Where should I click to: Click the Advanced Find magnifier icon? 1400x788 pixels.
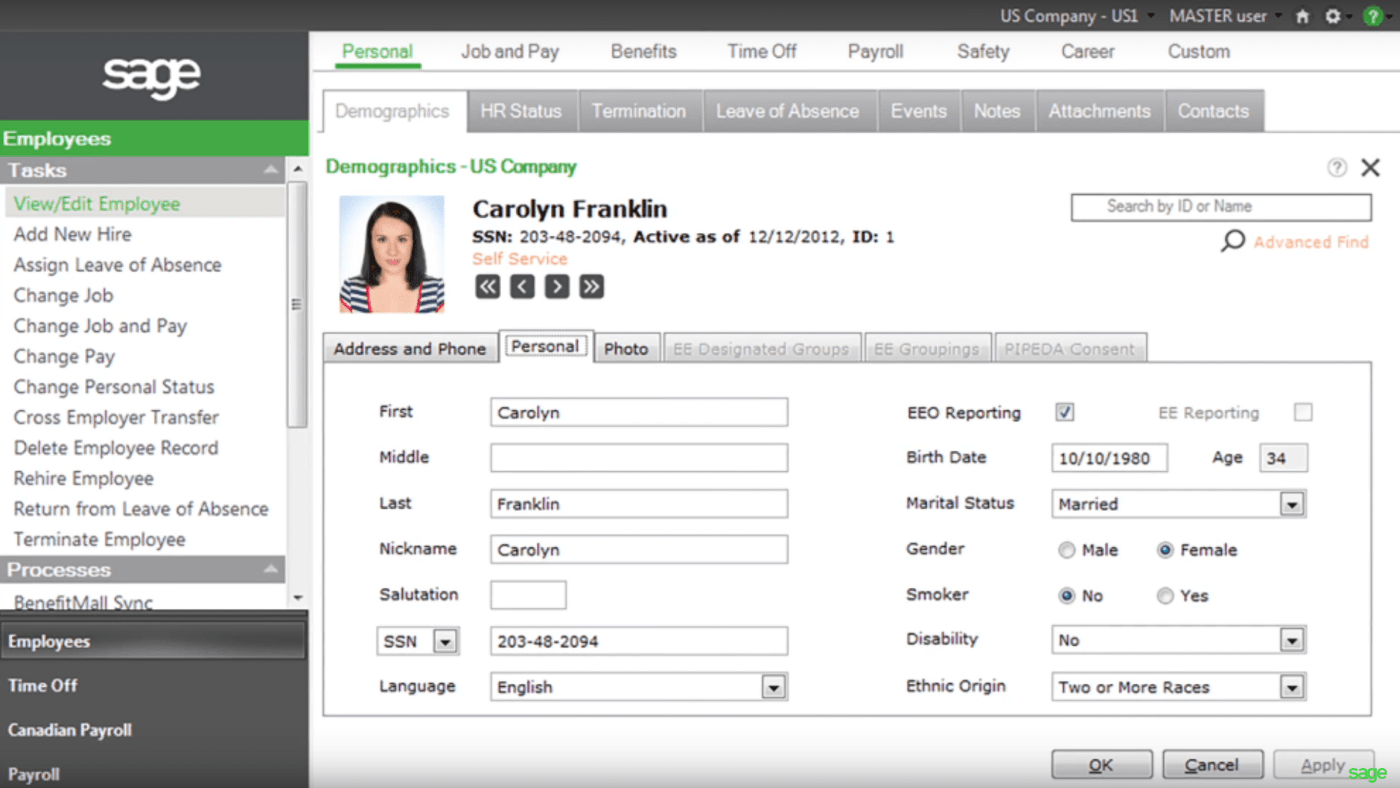[x=1233, y=241]
